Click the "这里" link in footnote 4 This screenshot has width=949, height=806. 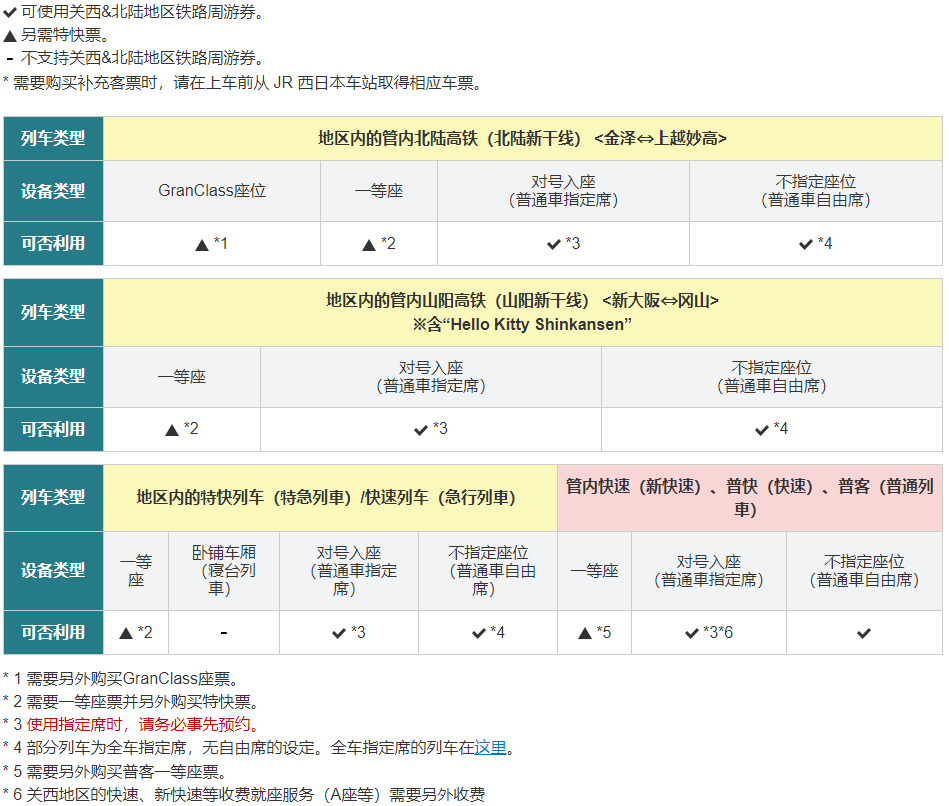(x=490, y=748)
